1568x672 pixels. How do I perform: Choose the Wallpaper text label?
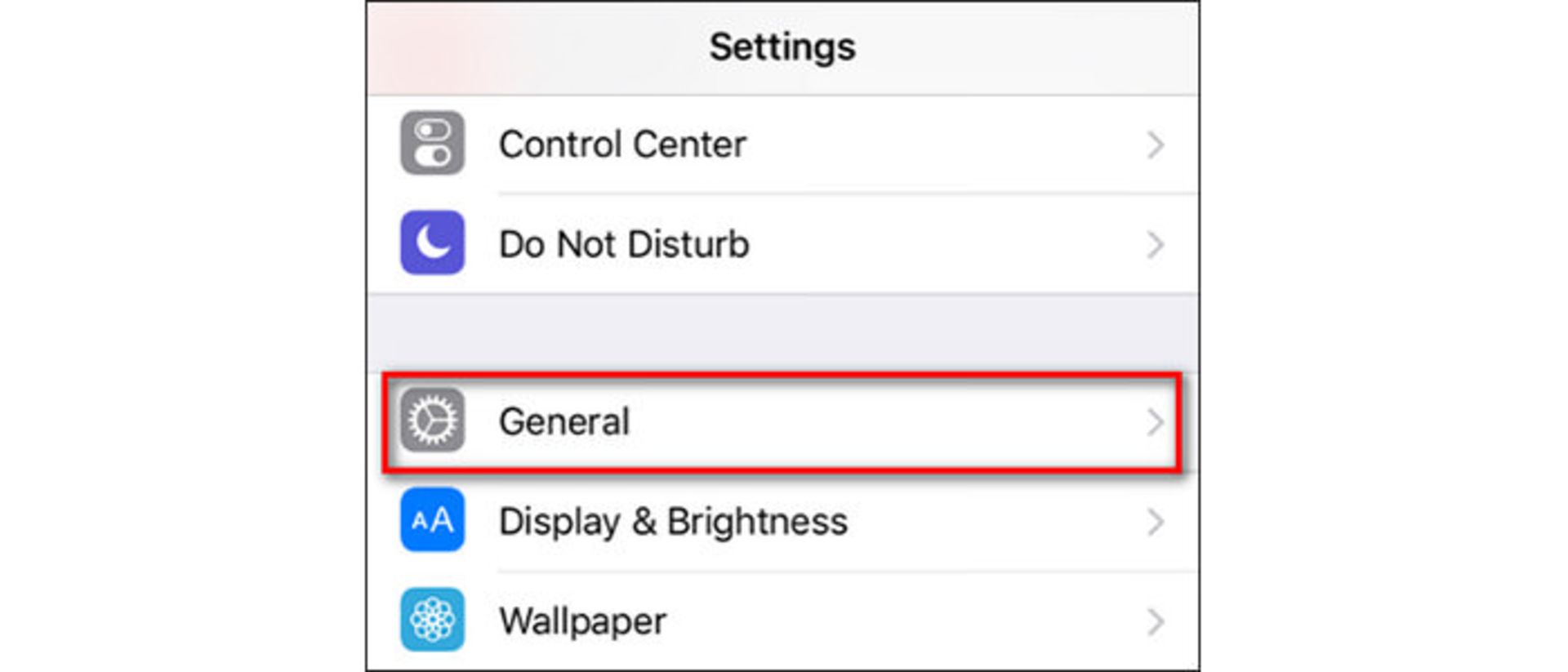582,621
